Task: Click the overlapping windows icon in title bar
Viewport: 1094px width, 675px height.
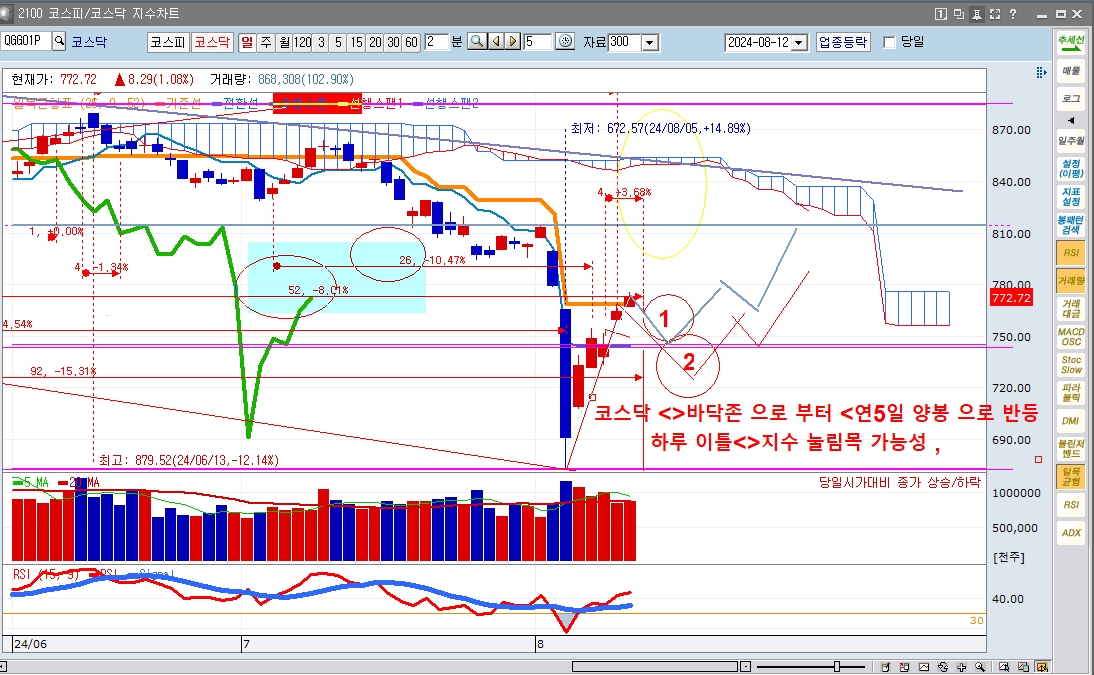Action: click(x=959, y=13)
